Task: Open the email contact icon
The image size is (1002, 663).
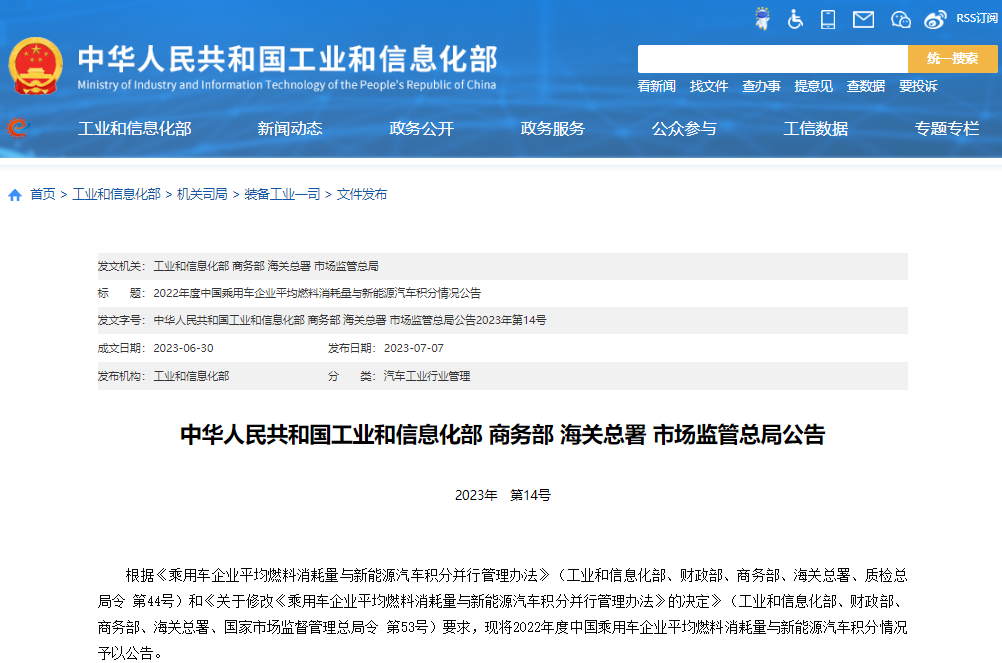Action: 861,18
